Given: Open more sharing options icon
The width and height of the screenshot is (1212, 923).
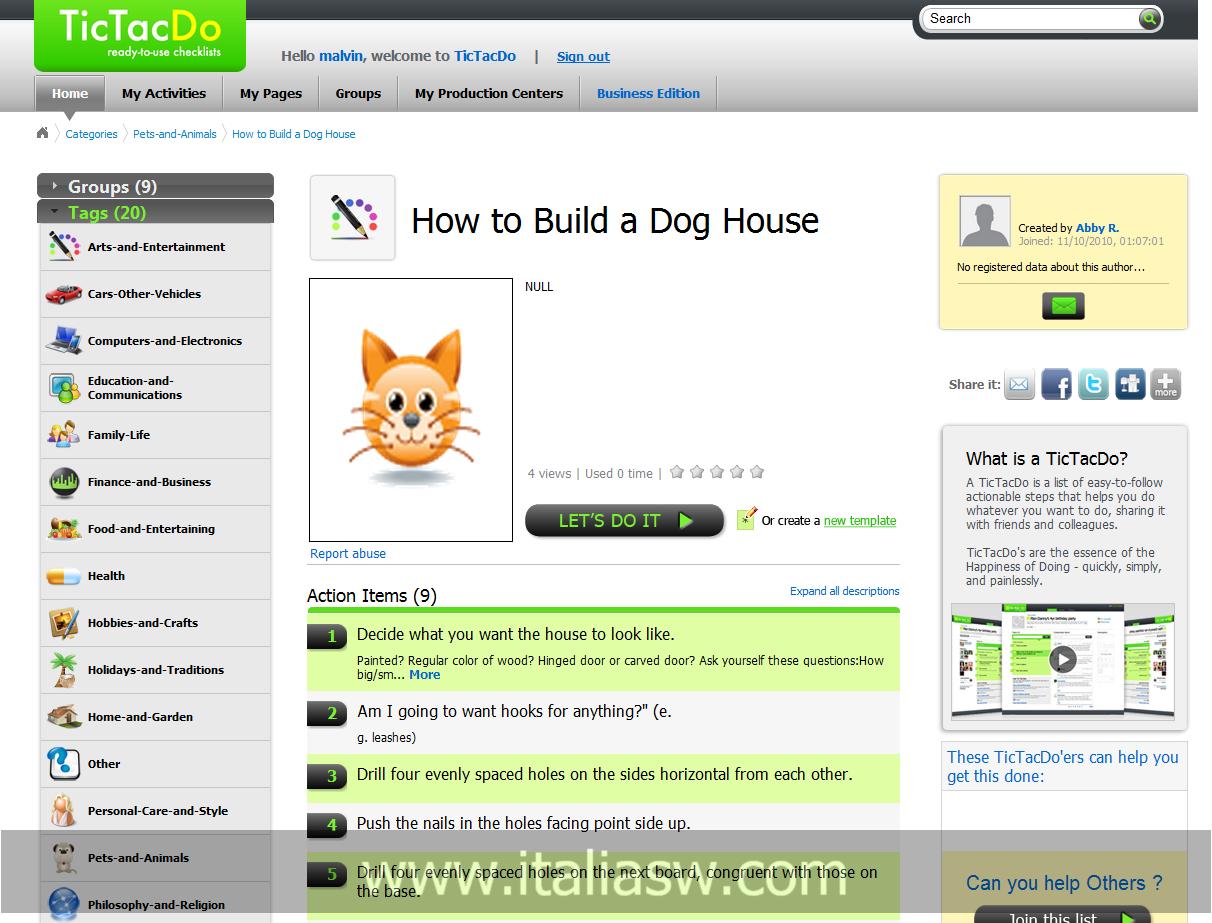Looking at the screenshot, I should tap(1166, 384).
